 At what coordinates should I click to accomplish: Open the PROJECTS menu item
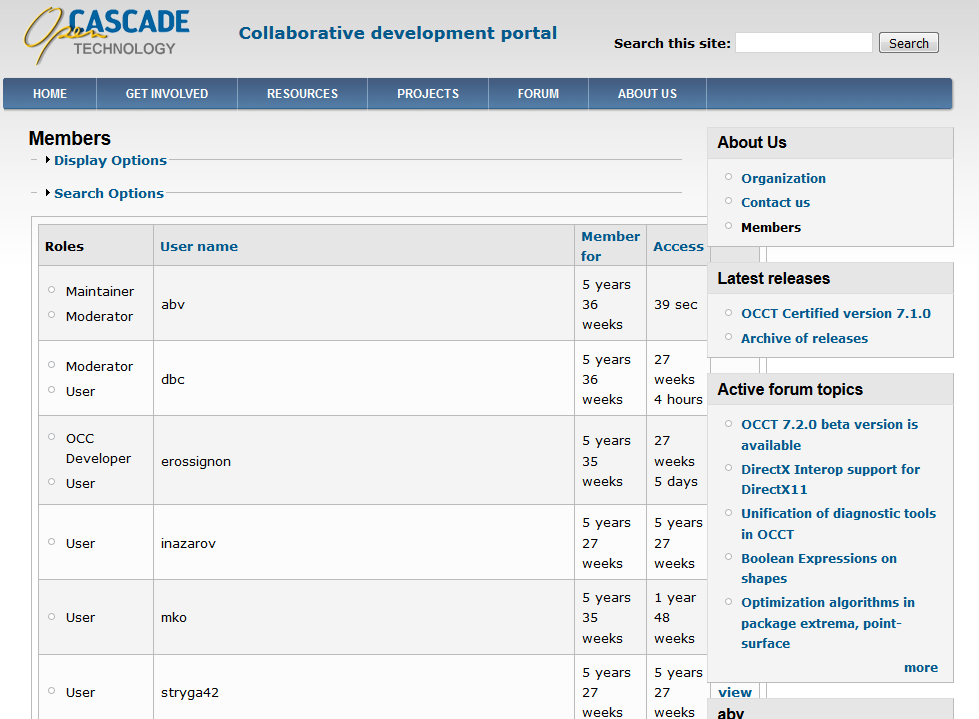point(428,94)
